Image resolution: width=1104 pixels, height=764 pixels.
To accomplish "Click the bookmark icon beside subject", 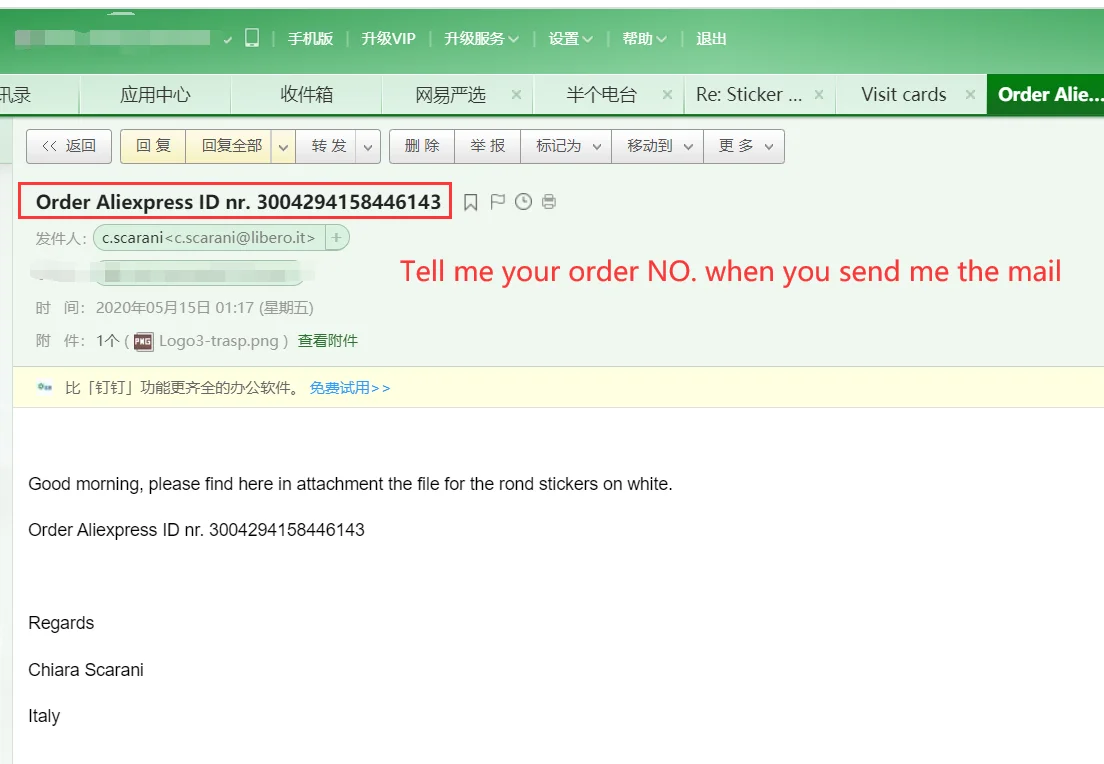I will click(x=470, y=203).
